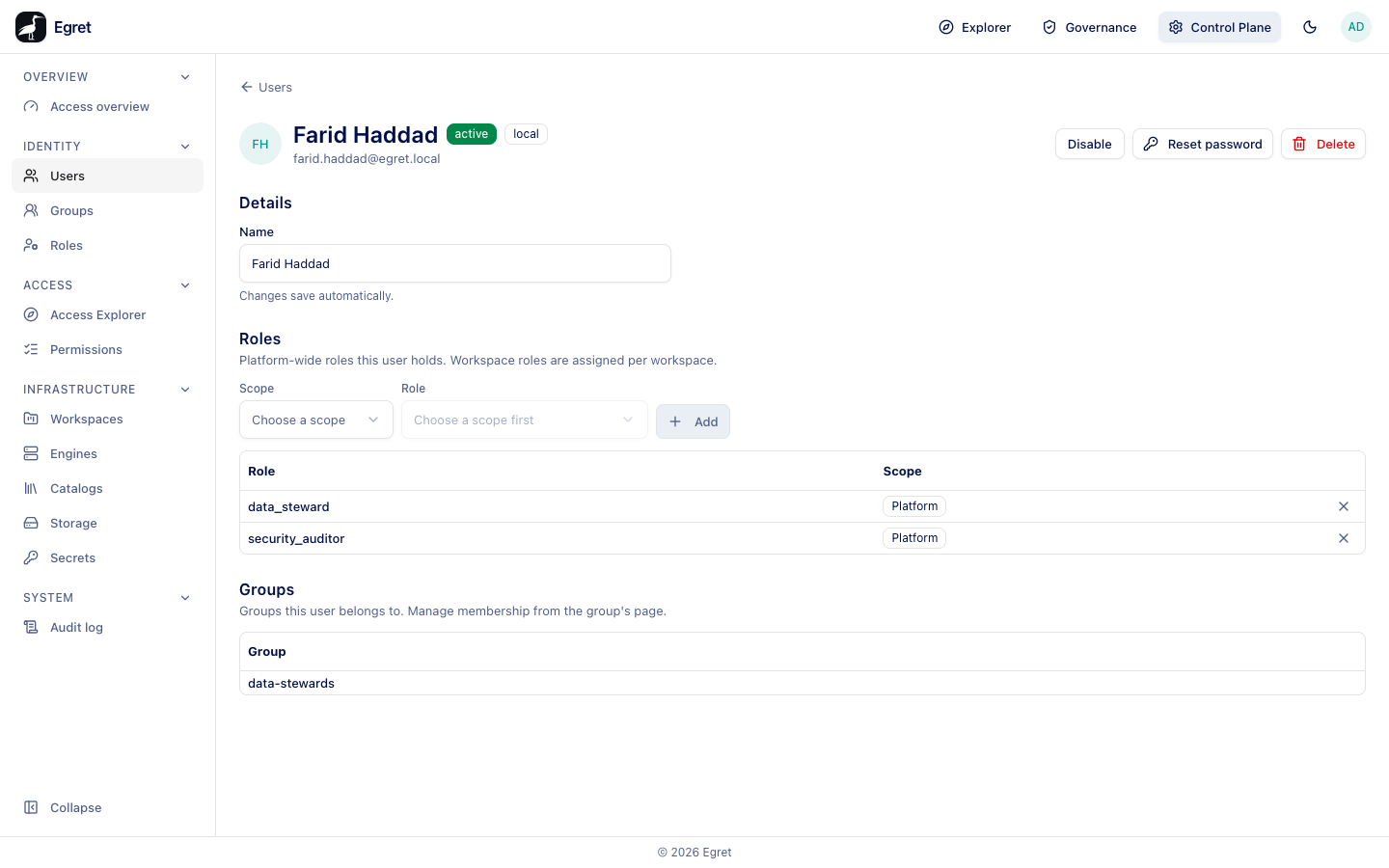1389x868 pixels.
Task: Open the Control Plane top navigation tab
Action: pos(1220,27)
